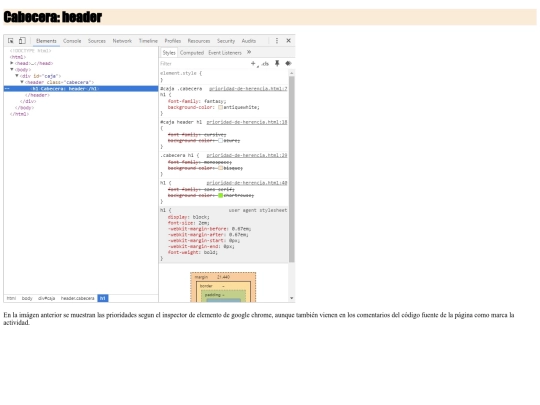Click the styles scrollbar down arrow
Screen dimensions: 540x405
(x=291, y=298)
